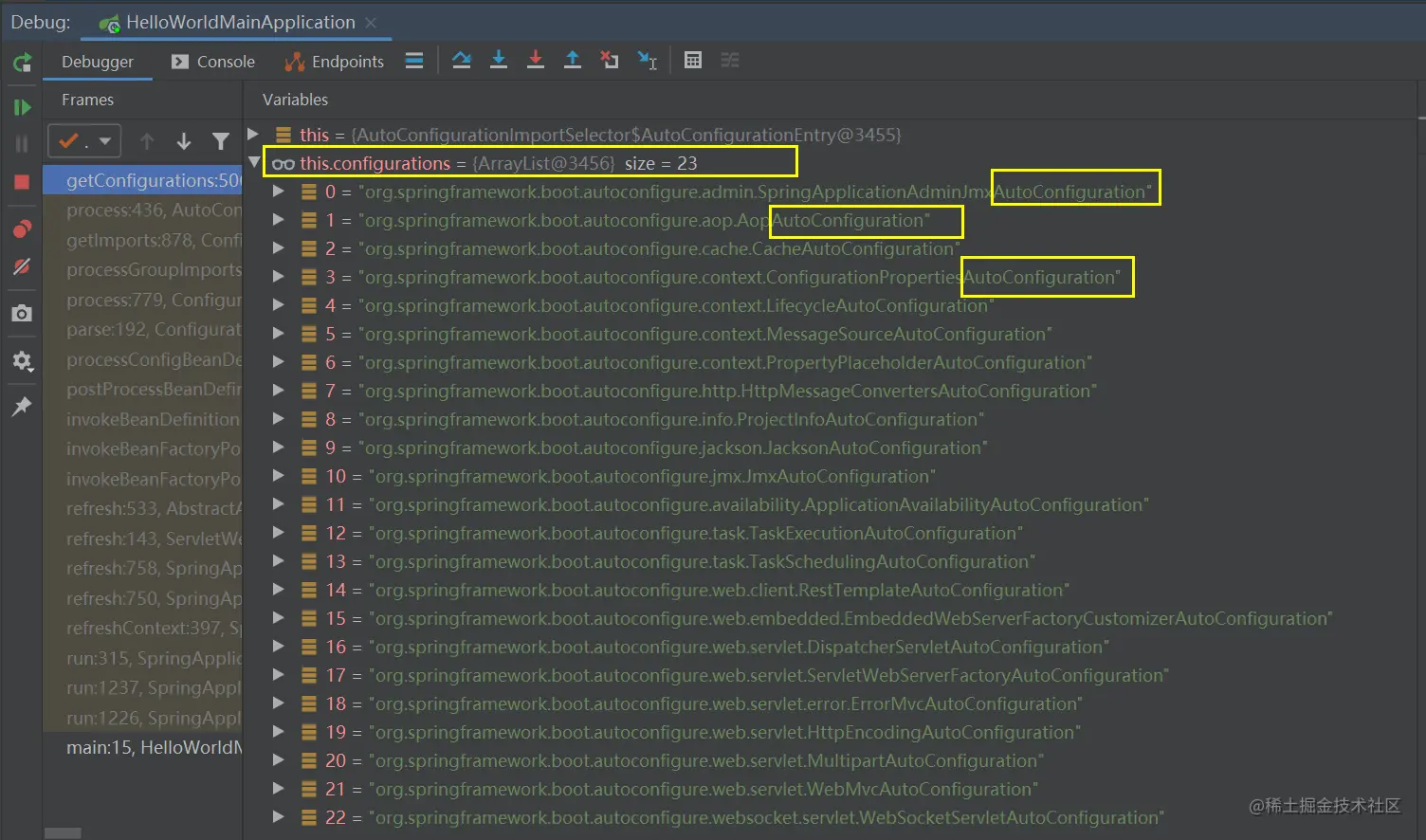Switch to the Debugger tab
Viewport: 1426px width, 840px height.
click(98, 62)
